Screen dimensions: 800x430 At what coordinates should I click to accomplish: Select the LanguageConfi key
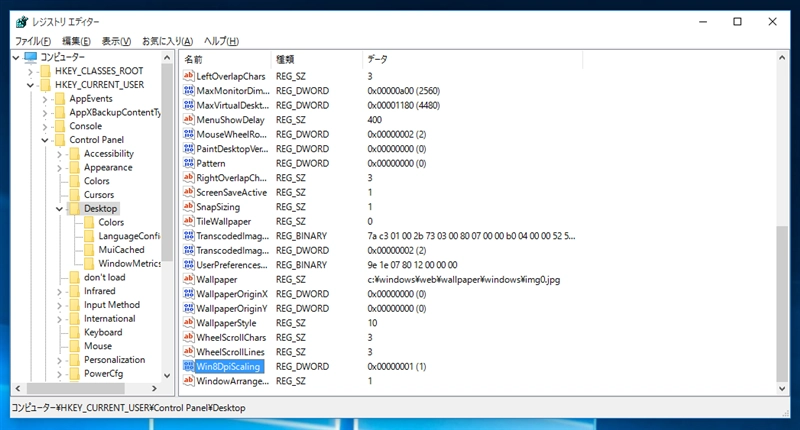(129, 236)
